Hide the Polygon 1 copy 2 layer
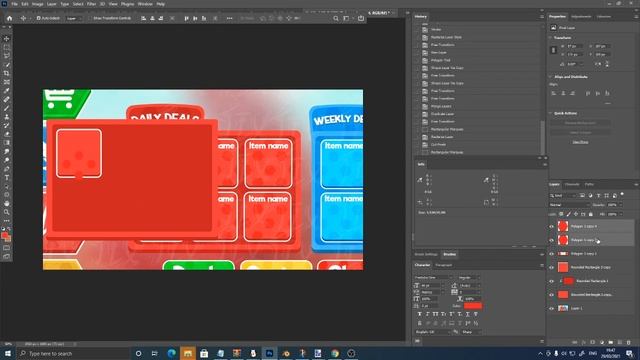This screenshot has height=360, width=640. tap(551, 254)
